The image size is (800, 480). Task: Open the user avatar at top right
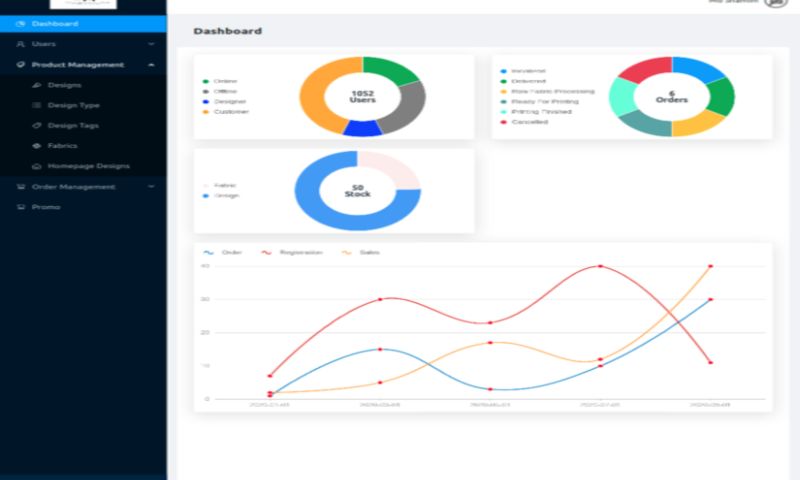(775, 3)
